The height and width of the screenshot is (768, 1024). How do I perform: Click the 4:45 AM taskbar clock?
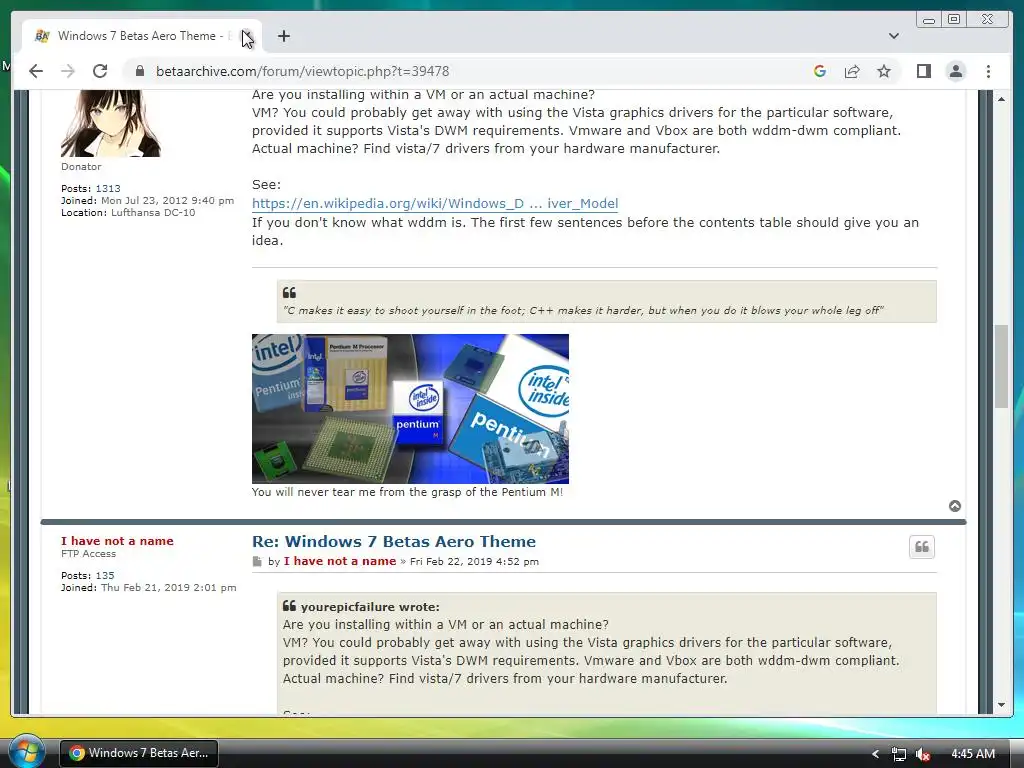(x=973, y=754)
